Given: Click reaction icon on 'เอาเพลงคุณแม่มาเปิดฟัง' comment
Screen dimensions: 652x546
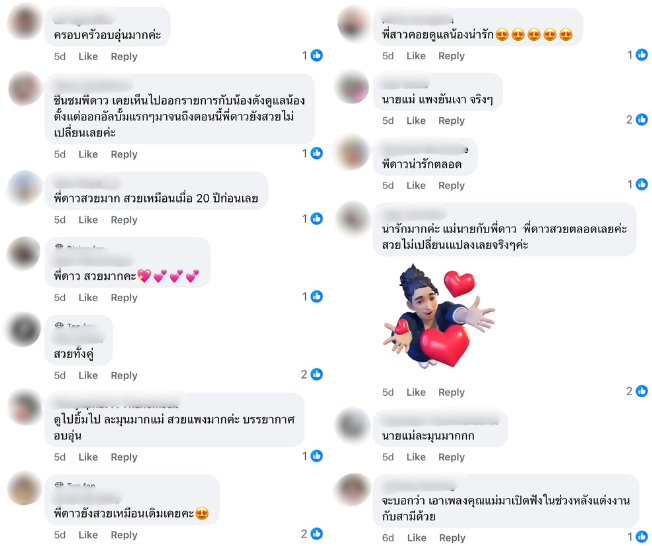Looking at the screenshot, I should click(x=642, y=537).
